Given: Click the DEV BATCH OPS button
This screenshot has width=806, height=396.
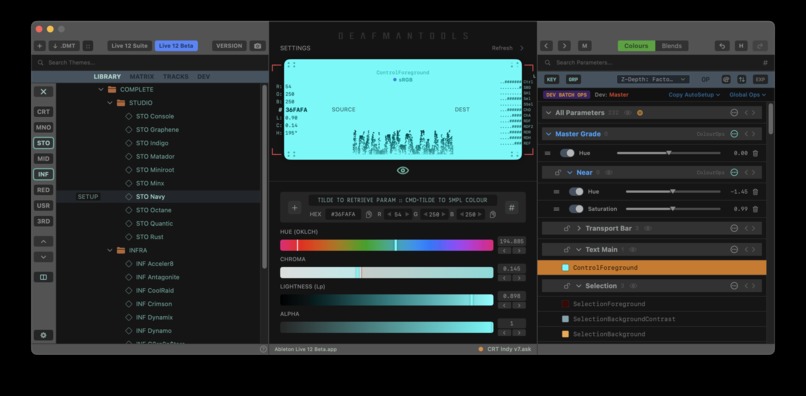Looking at the screenshot, I should click(x=566, y=95).
